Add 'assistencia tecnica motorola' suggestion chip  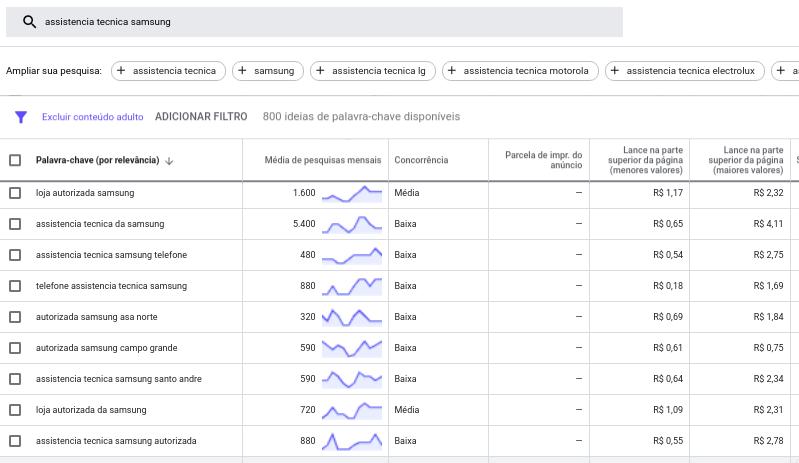tap(520, 71)
